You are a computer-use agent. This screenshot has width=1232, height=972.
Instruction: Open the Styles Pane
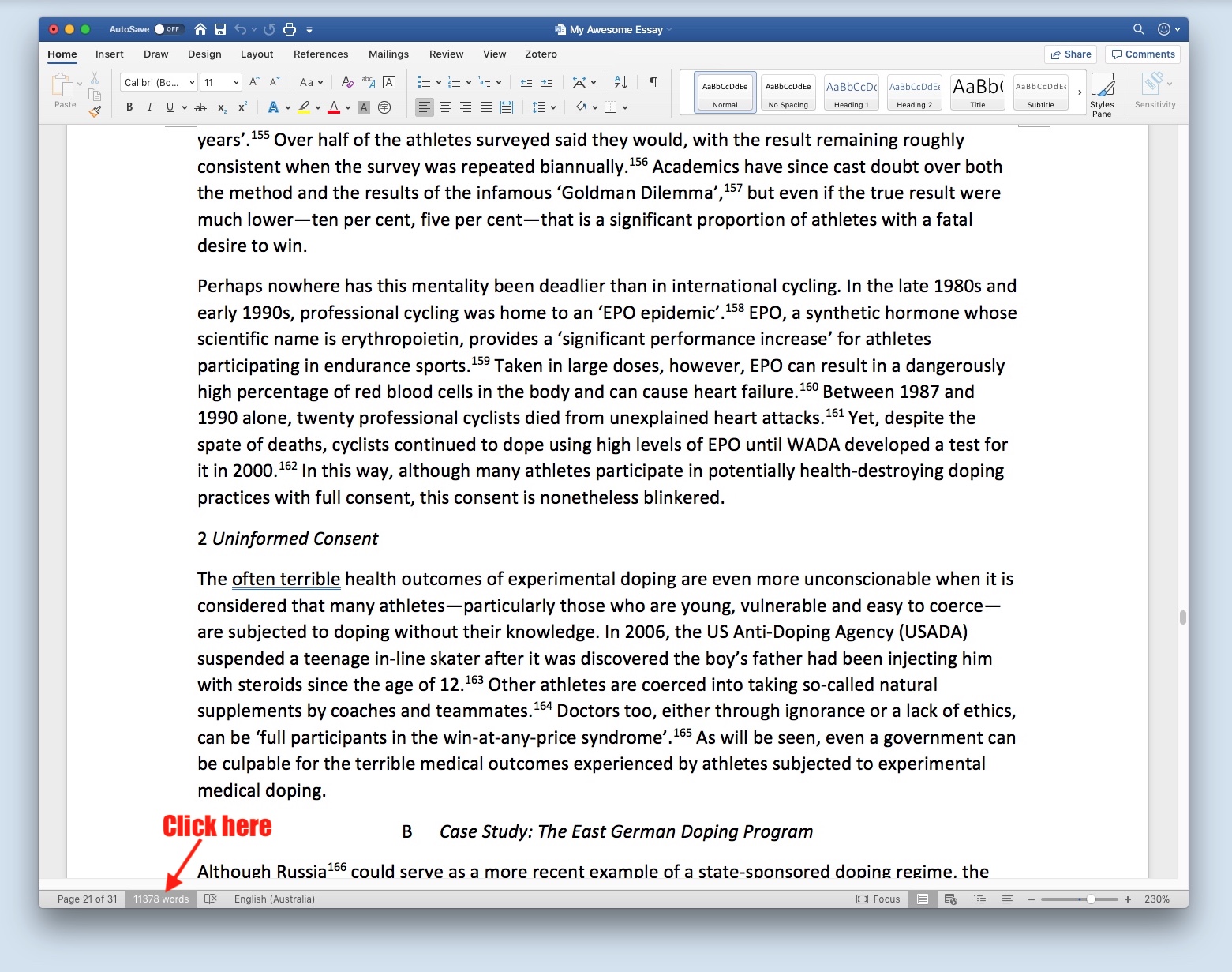[1103, 93]
